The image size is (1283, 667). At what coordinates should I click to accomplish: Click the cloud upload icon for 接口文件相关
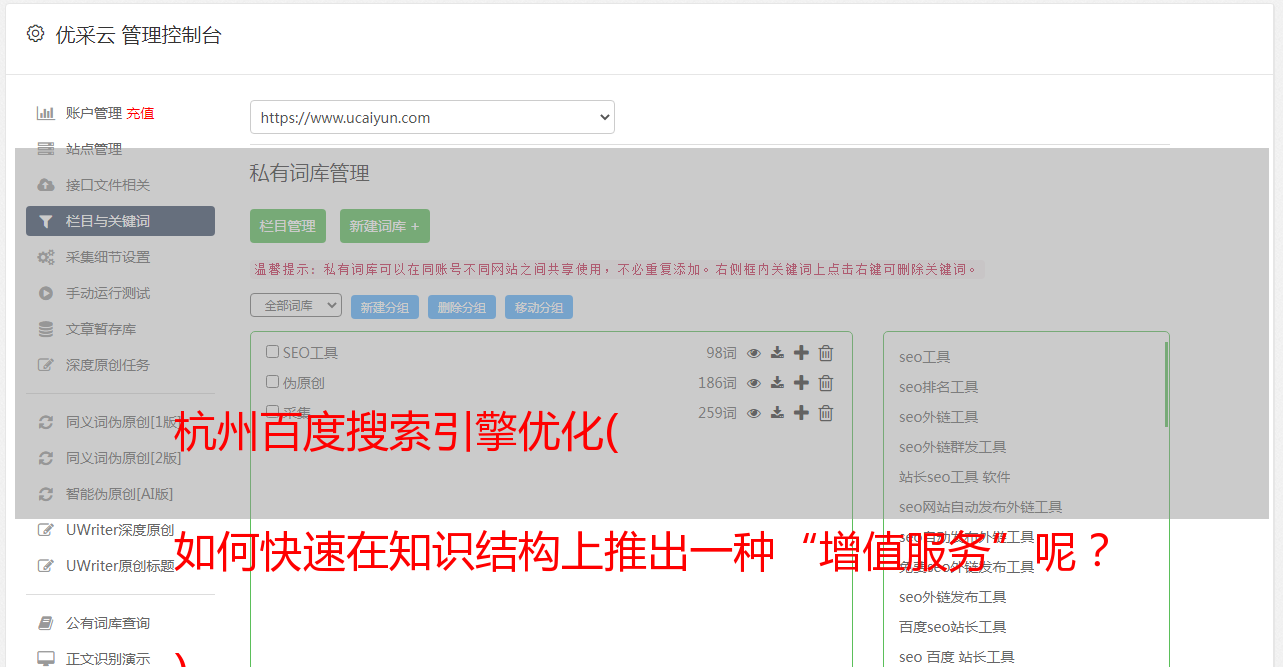pyautogui.click(x=45, y=185)
